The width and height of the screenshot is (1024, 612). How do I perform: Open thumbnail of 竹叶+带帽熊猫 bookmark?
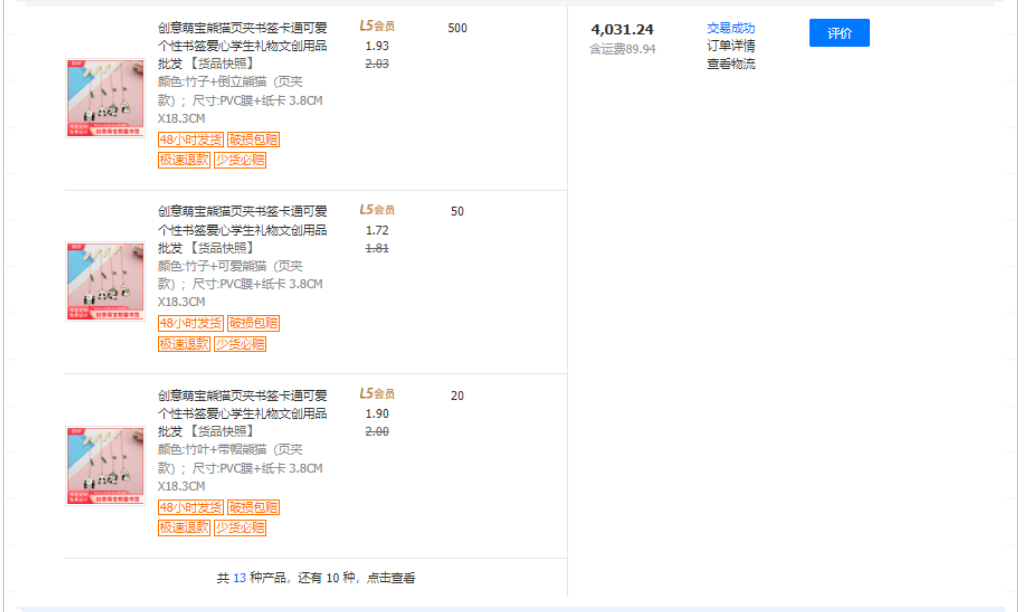pos(105,465)
